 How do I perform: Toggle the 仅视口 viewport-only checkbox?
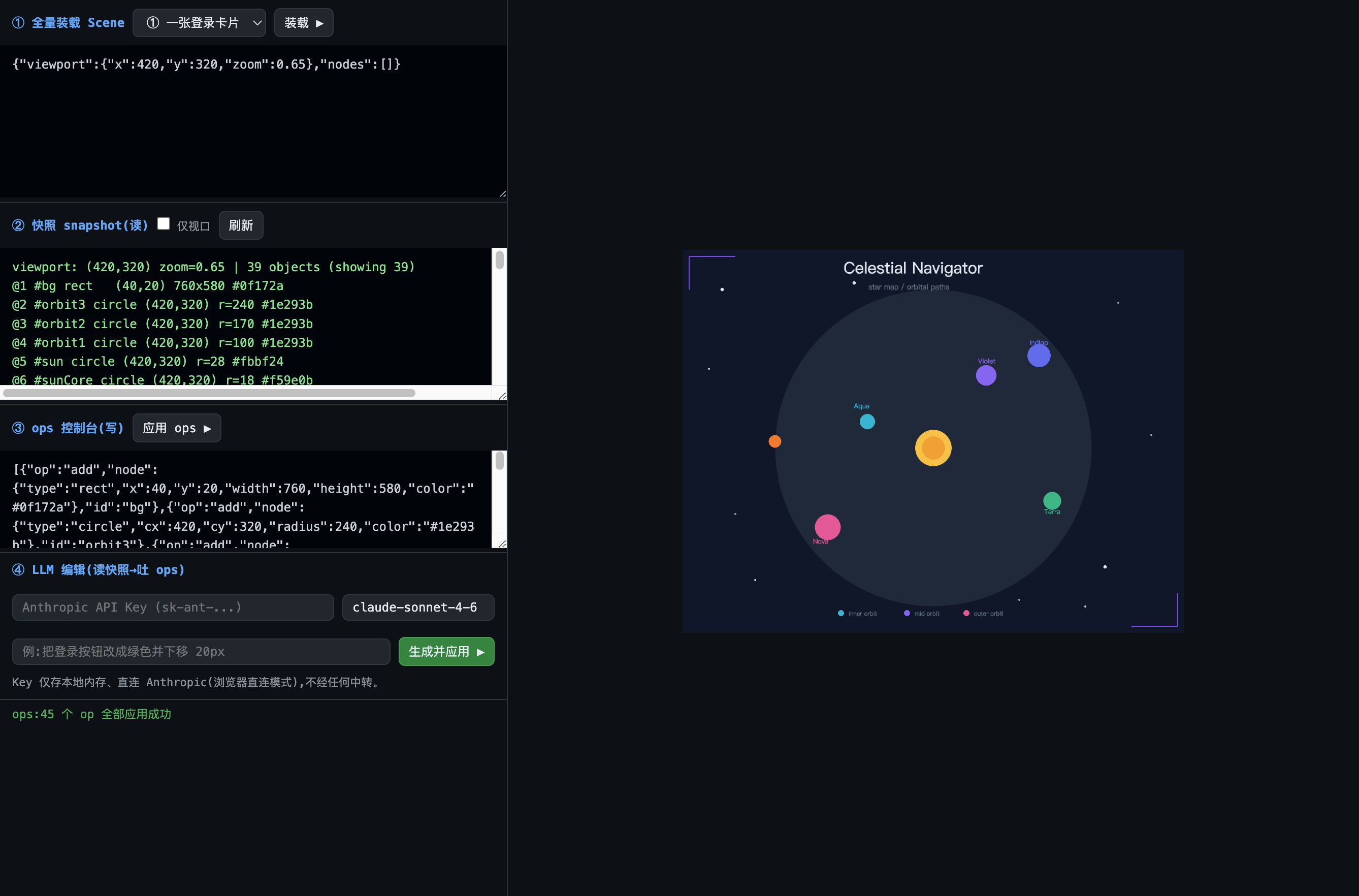point(164,223)
